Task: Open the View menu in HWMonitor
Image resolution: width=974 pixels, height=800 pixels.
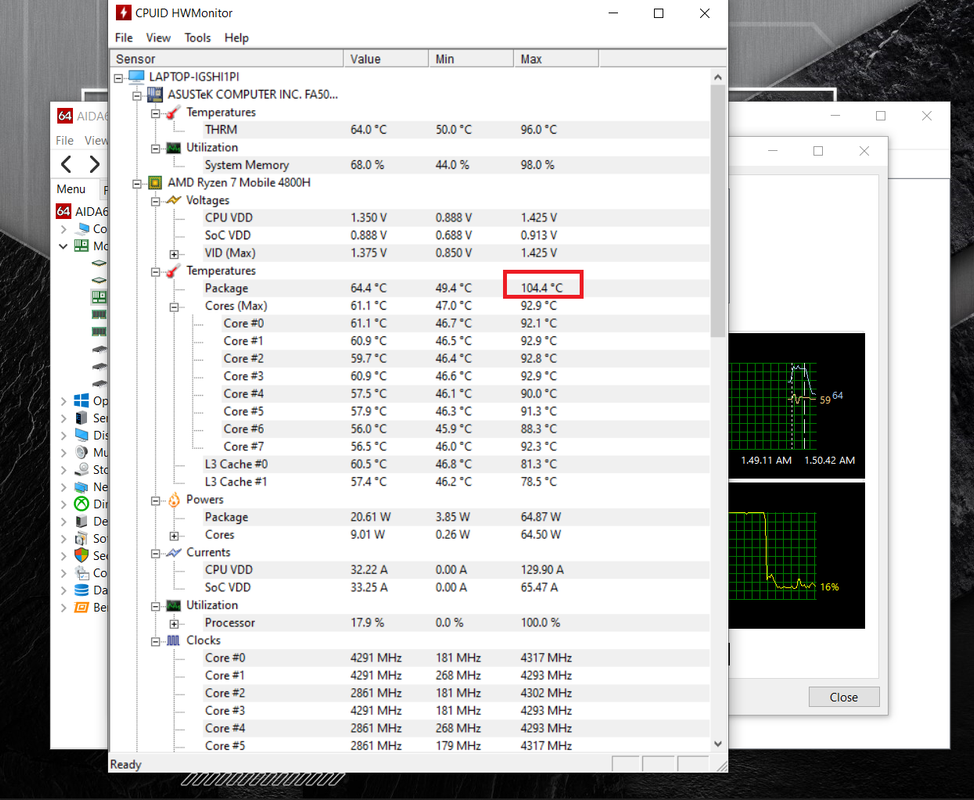Action: pyautogui.click(x=158, y=38)
